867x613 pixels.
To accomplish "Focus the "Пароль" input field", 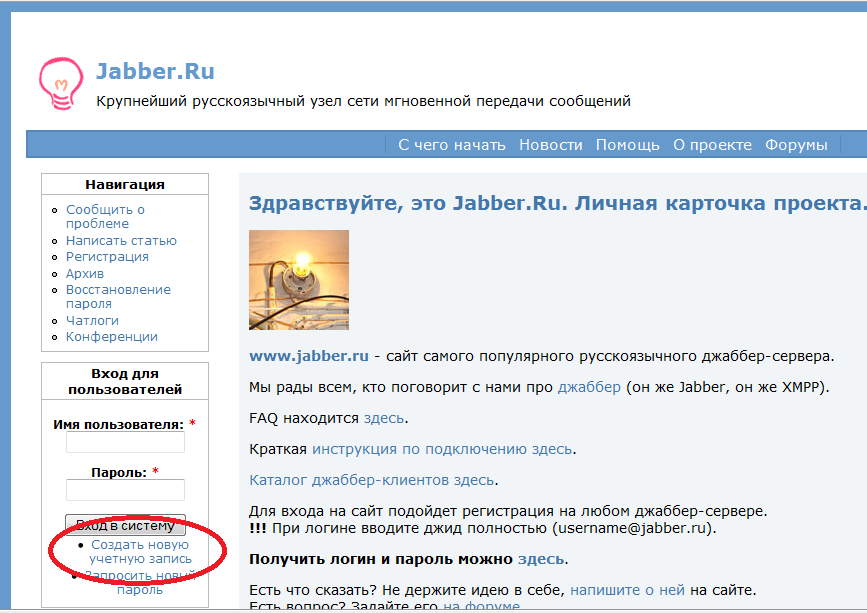I will 126,490.
